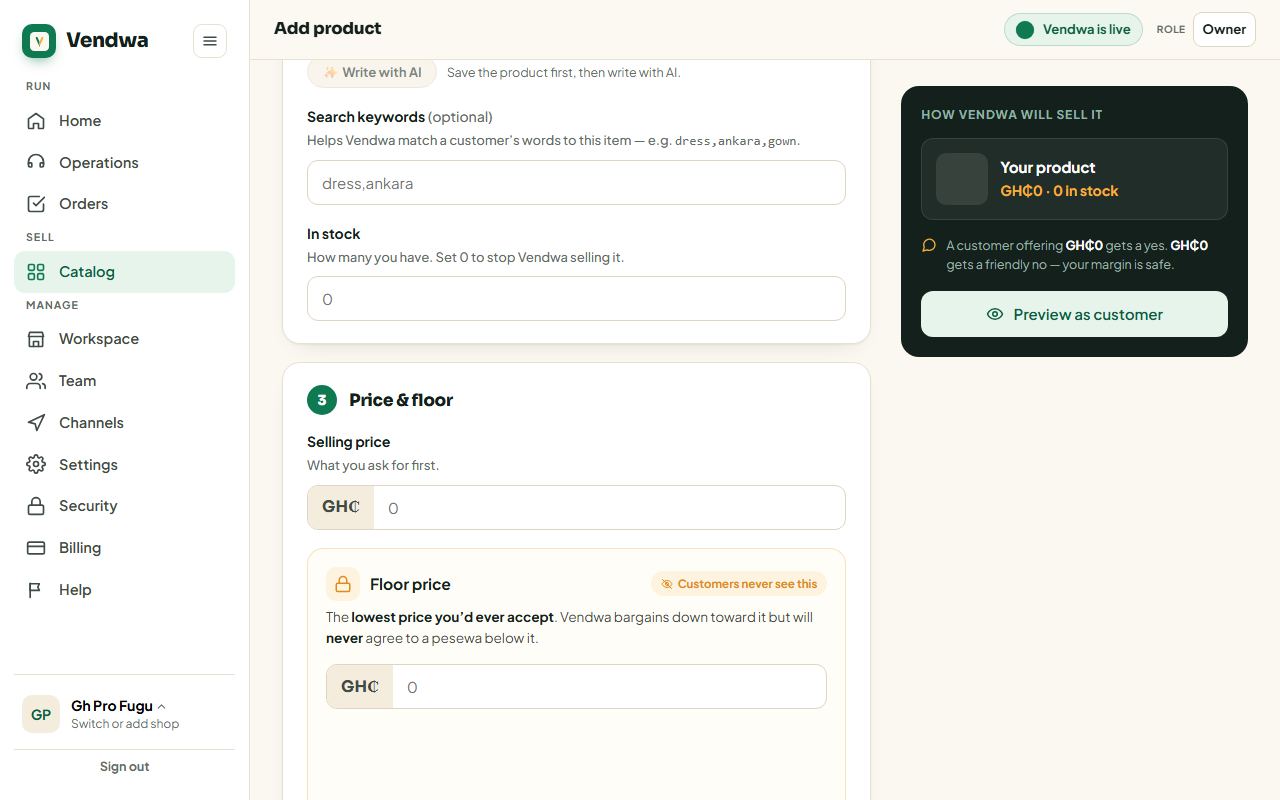
Task: Click the GP shop avatar
Action: point(41,714)
